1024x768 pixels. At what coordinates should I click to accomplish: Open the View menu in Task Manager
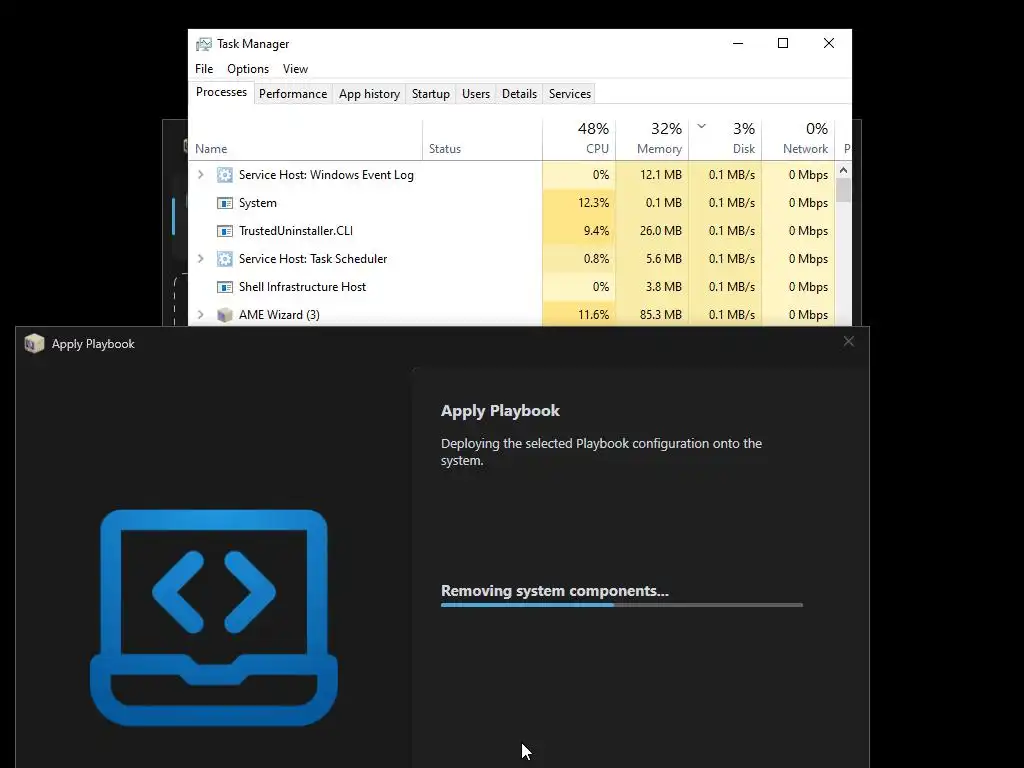[x=295, y=69]
